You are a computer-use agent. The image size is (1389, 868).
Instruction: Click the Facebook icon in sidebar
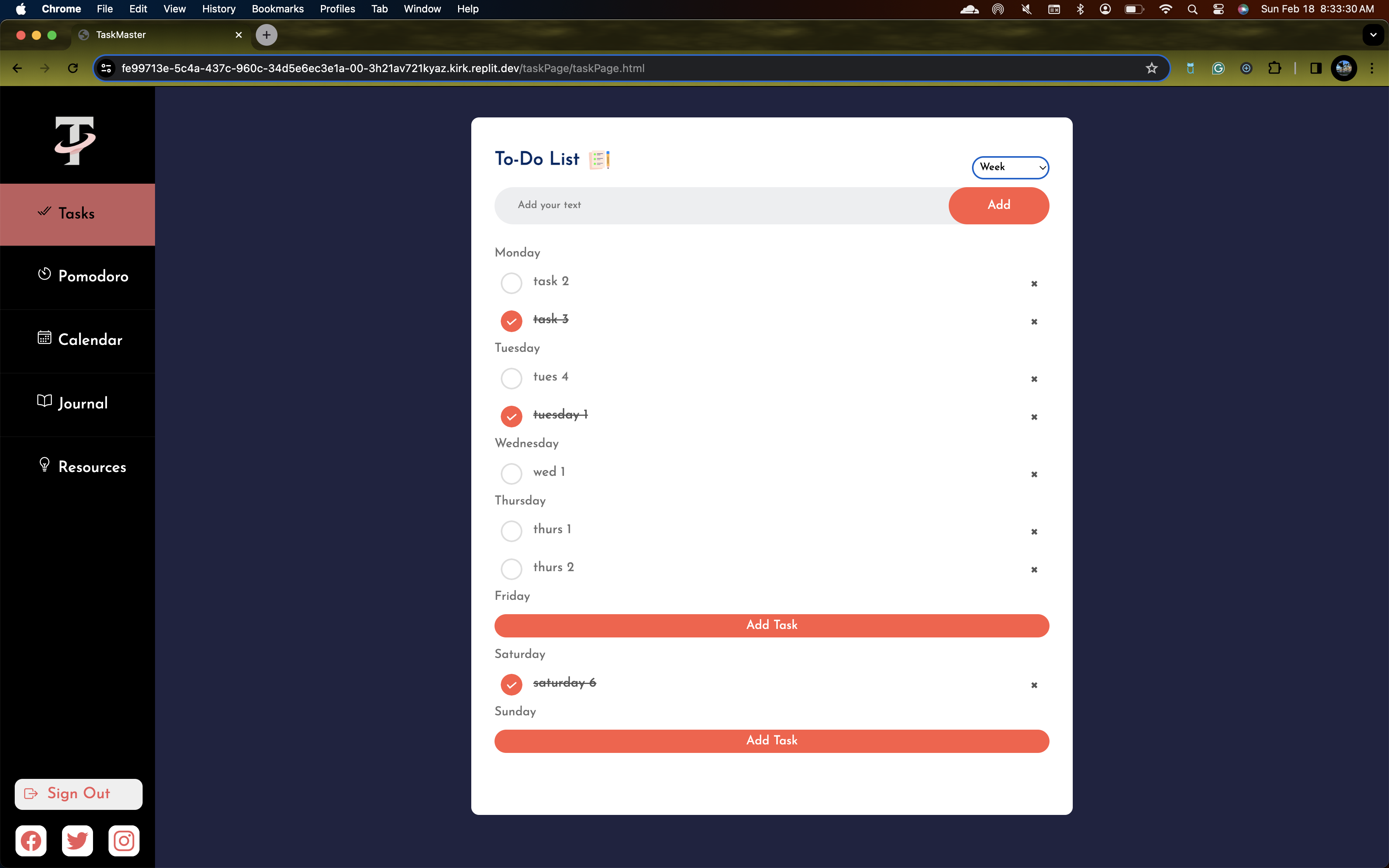(x=31, y=841)
